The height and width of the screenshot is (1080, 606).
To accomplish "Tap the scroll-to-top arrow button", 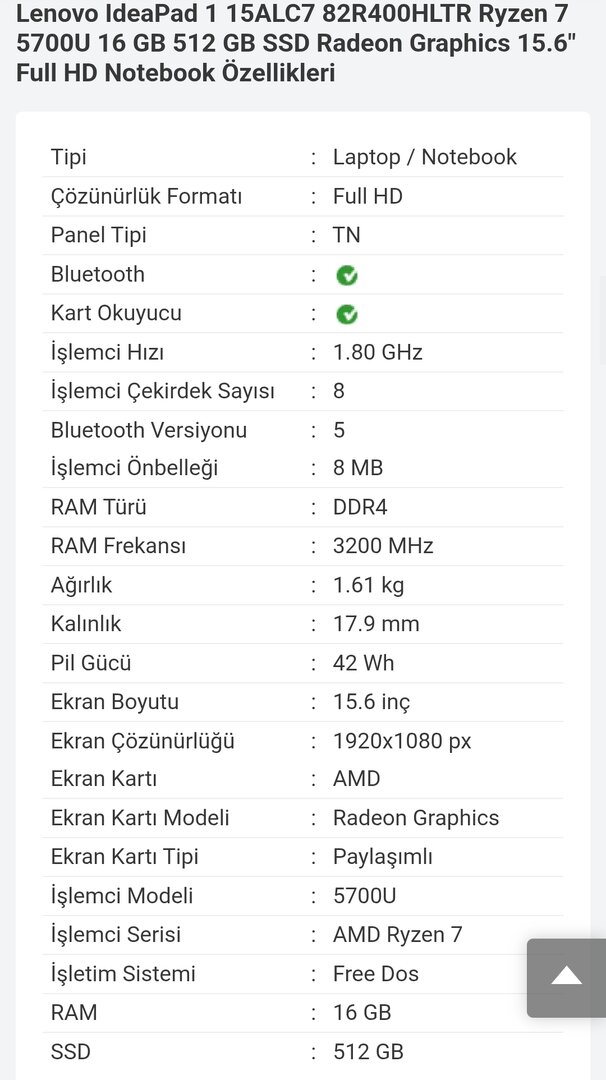I will click(566, 977).
